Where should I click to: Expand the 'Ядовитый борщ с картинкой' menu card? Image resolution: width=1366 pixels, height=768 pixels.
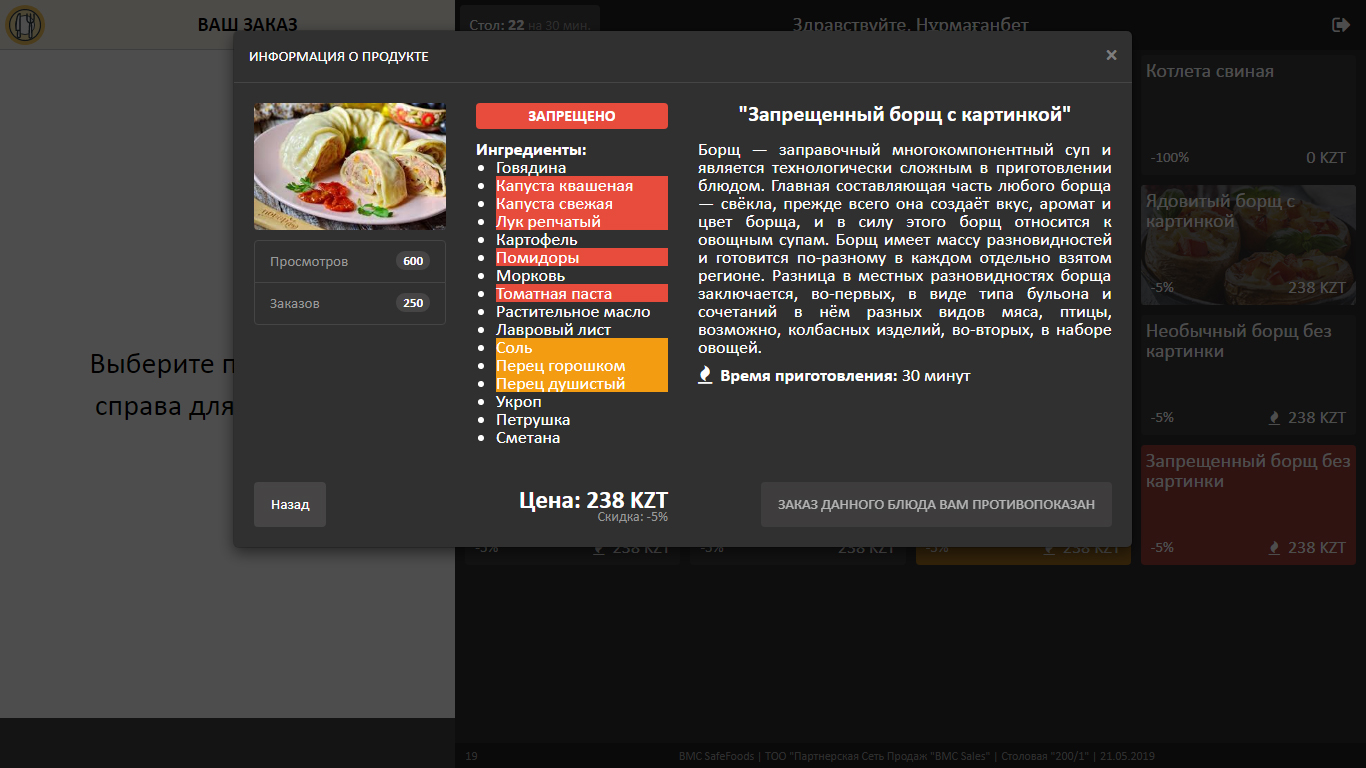pyautogui.click(x=1247, y=245)
